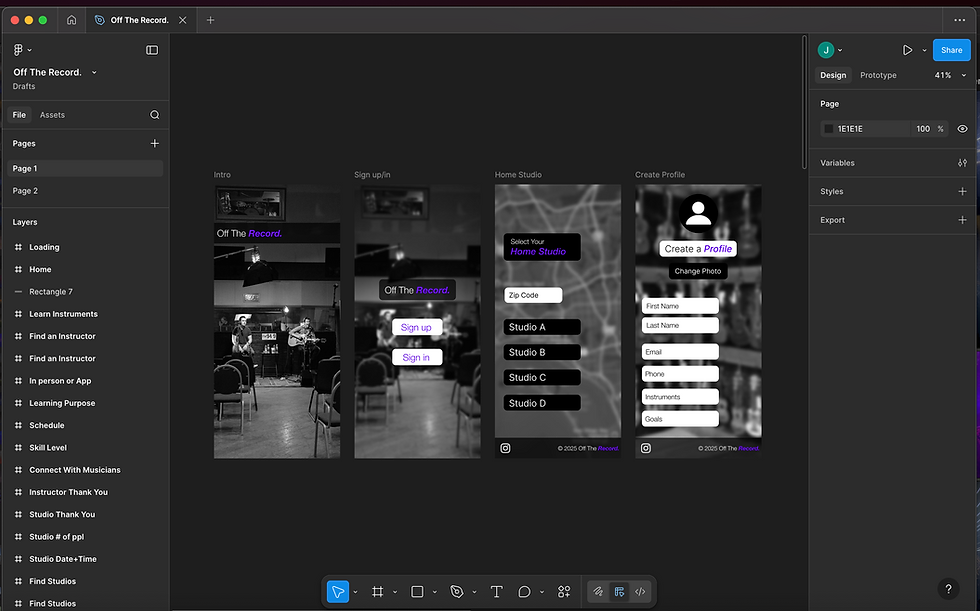This screenshot has height=611, width=980.
Task: Click the layers search magnifier icon
Action: (x=155, y=114)
